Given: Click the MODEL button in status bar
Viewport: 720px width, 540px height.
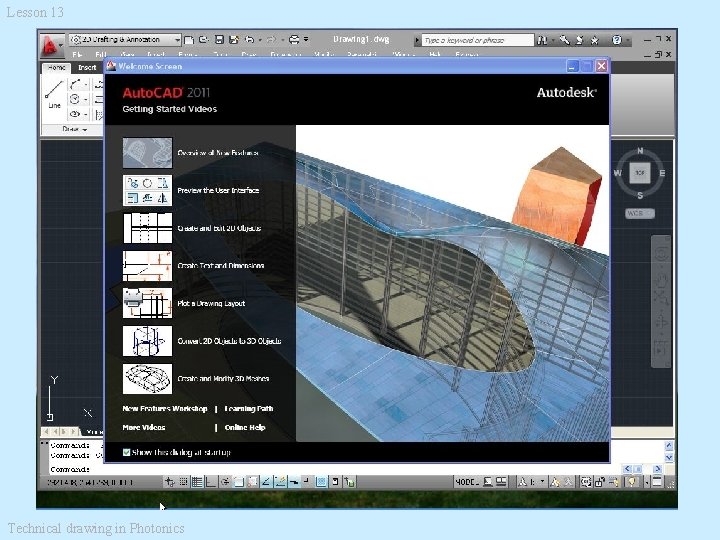Looking at the screenshot, I should point(467,482).
